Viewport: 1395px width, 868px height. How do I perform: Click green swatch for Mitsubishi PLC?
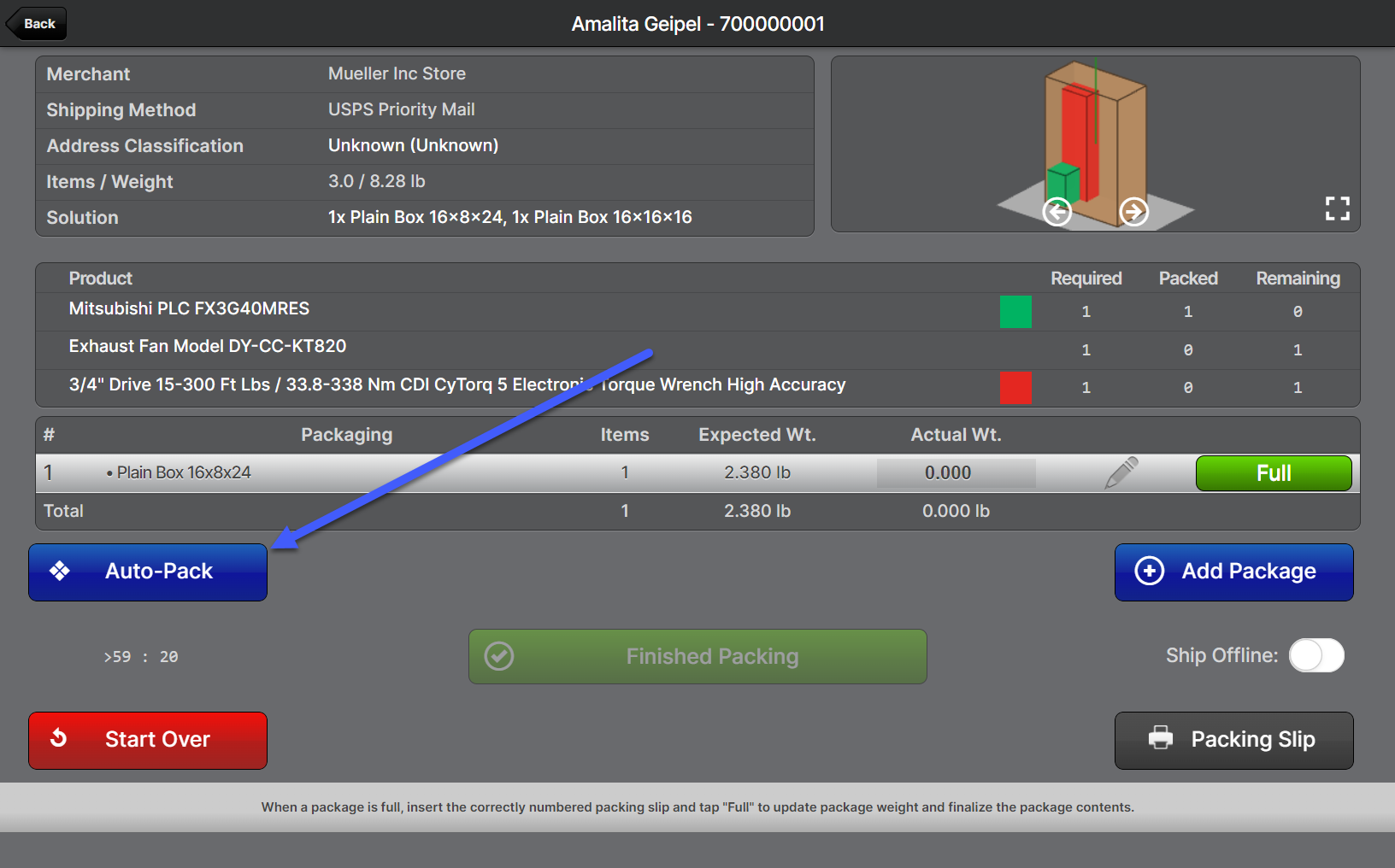click(1015, 312)
